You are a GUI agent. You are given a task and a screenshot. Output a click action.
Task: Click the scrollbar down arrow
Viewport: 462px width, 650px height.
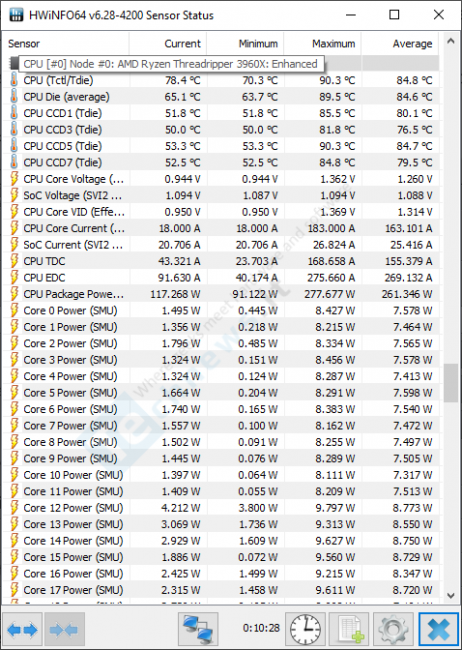point(450,595)
